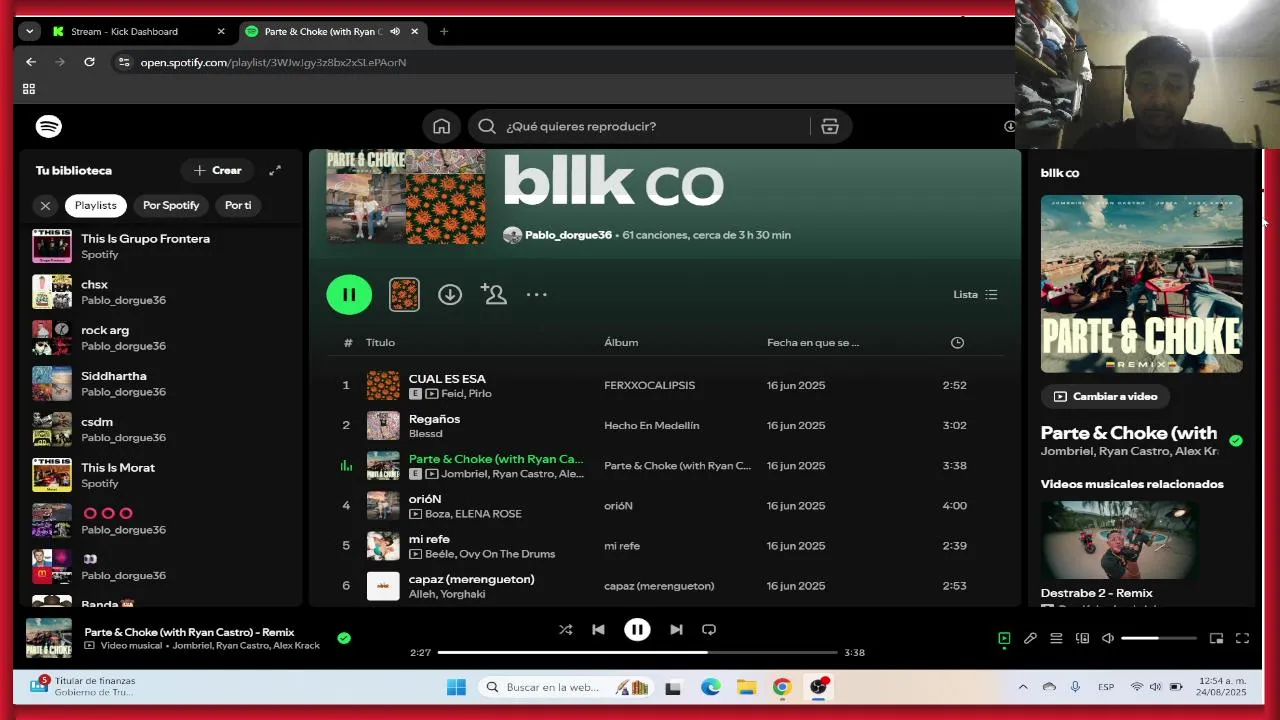Click the green saved checkmark in the player bar
The width and height of the screenshot is (1280, 720).
(x=344, y=638)
